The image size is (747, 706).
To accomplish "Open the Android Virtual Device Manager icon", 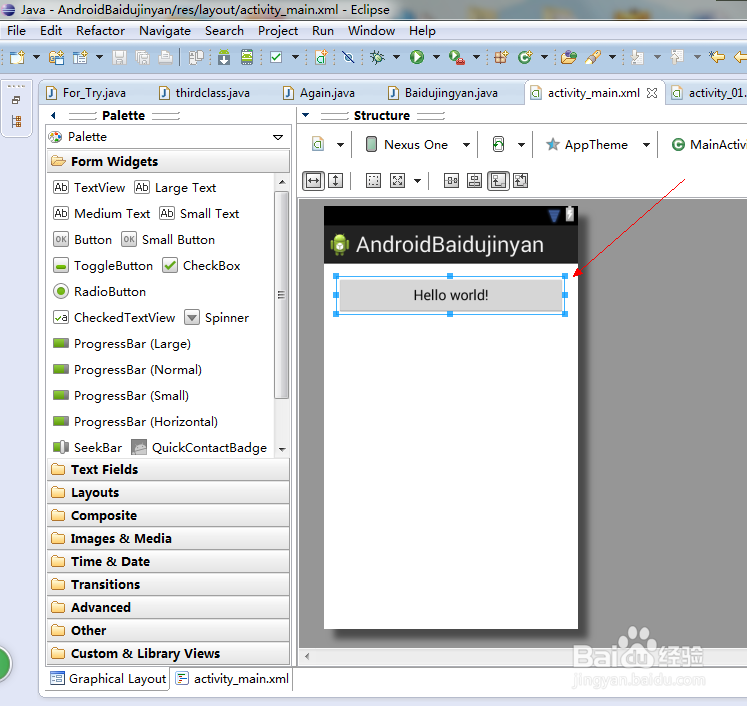I will 247,58.
